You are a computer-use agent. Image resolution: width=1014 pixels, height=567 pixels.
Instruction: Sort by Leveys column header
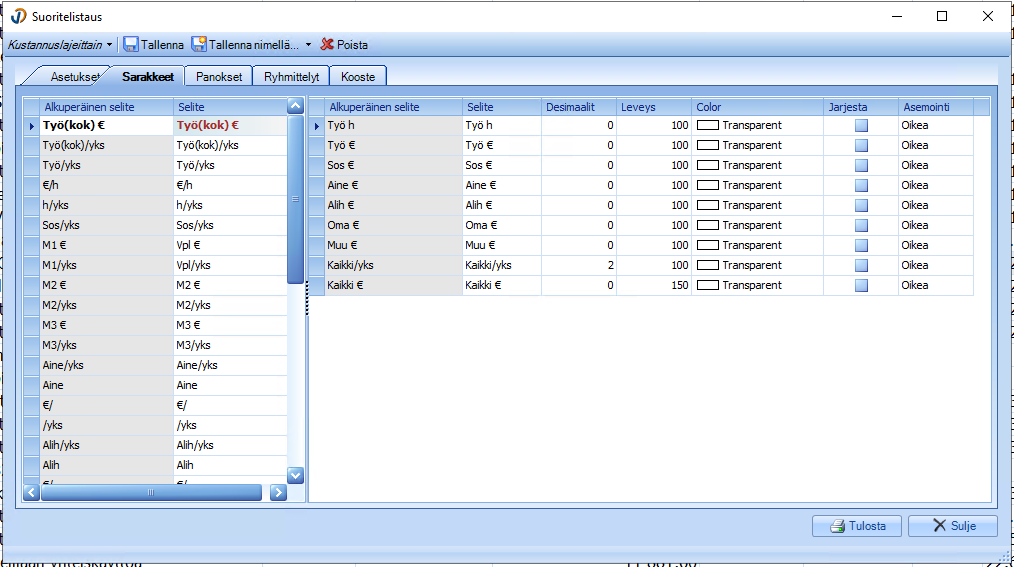(x=654, y=107)
